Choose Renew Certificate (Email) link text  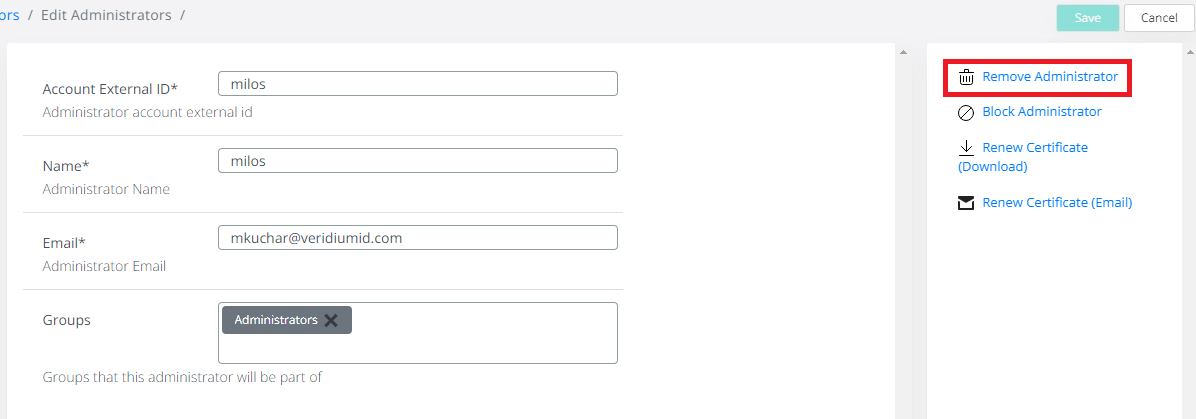(1057, 203)
